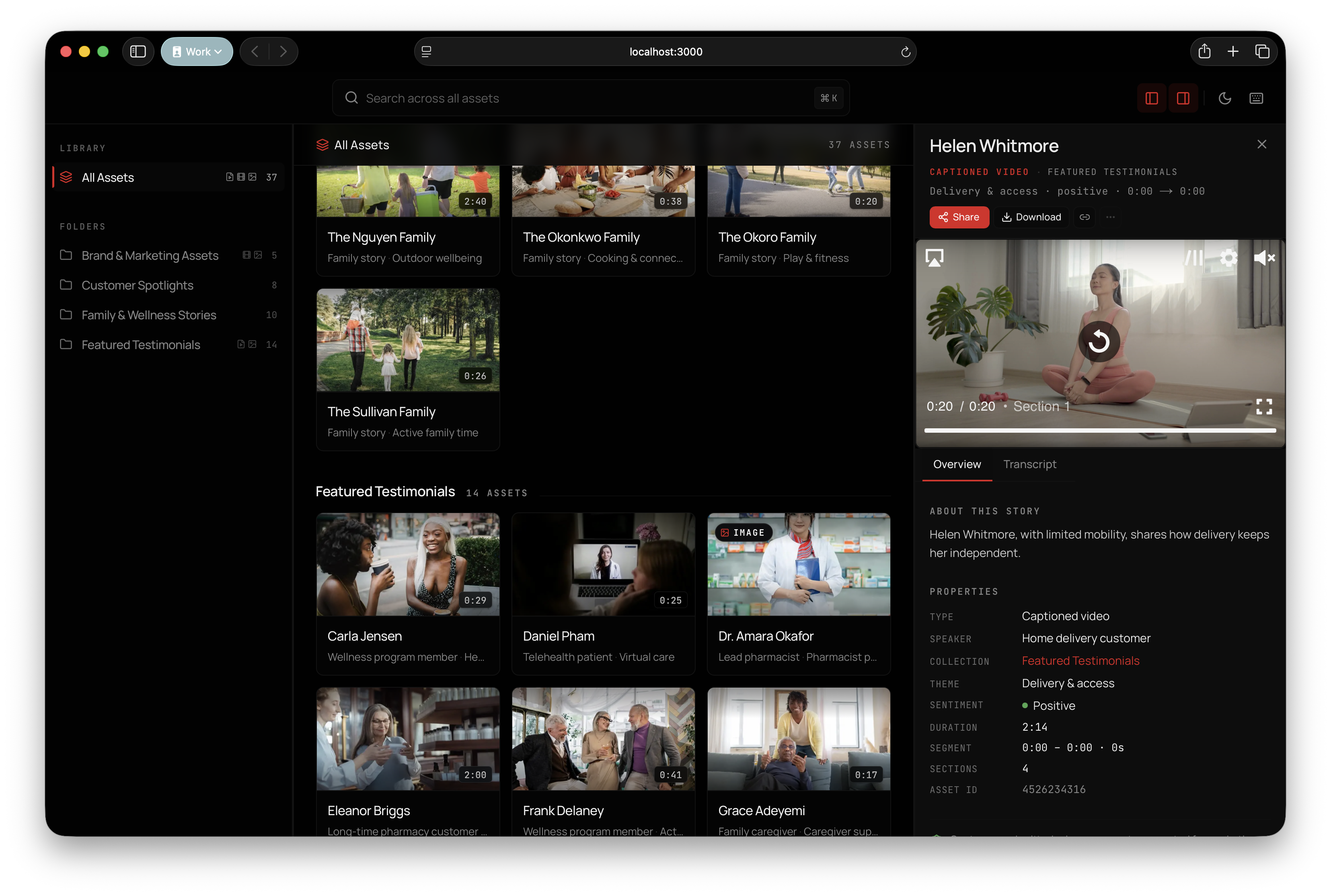
Task: Enter fullscreen with the corner brackets icon
Action: pos(1263,406)
